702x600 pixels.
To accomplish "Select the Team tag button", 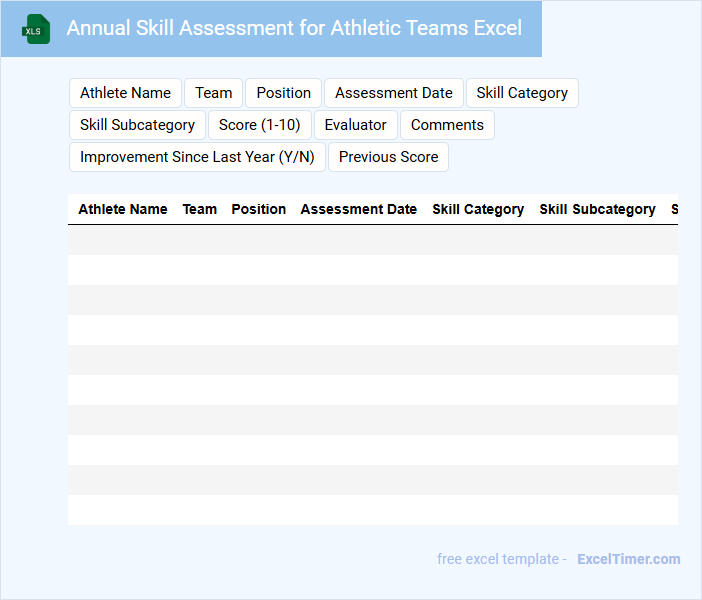I will (213, 93).
